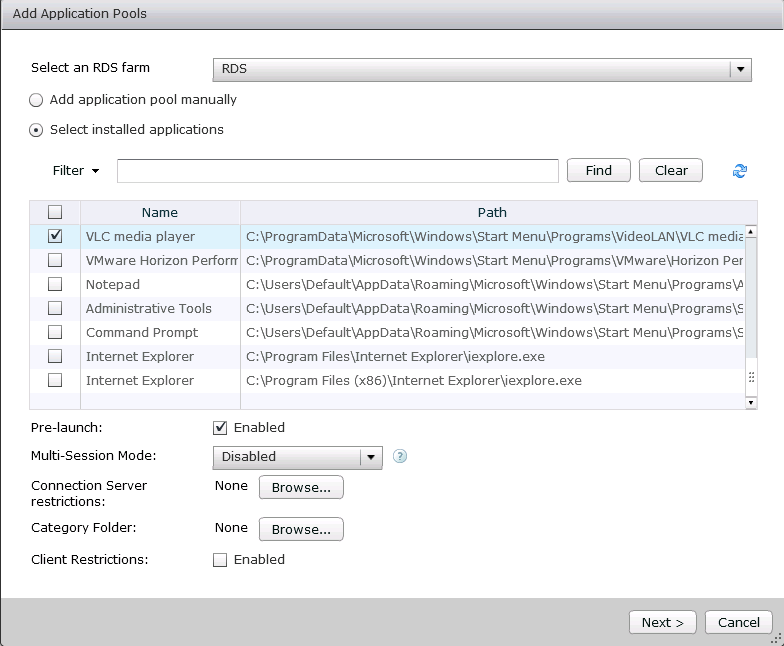The image size is (784, 646).
Task: Select Add application pool manually option
Action: click(x=37, y=100)
